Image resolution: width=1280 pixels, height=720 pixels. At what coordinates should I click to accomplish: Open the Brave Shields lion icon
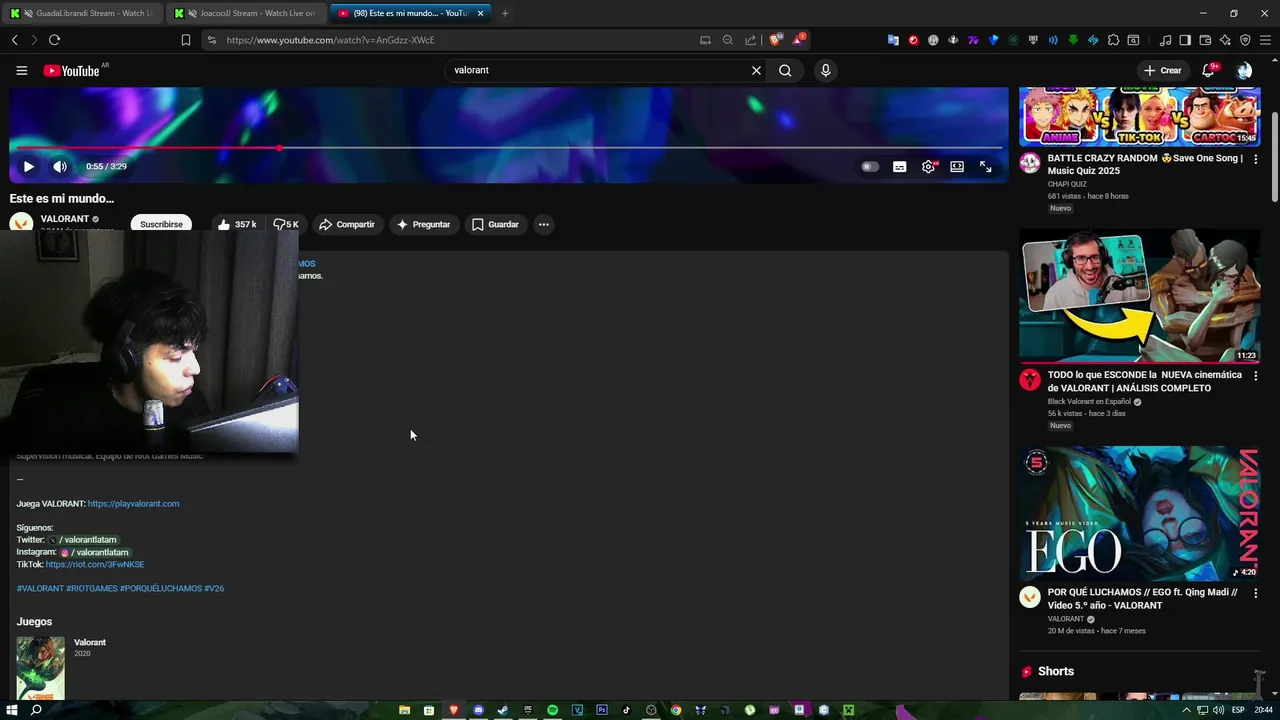(775, 40)
